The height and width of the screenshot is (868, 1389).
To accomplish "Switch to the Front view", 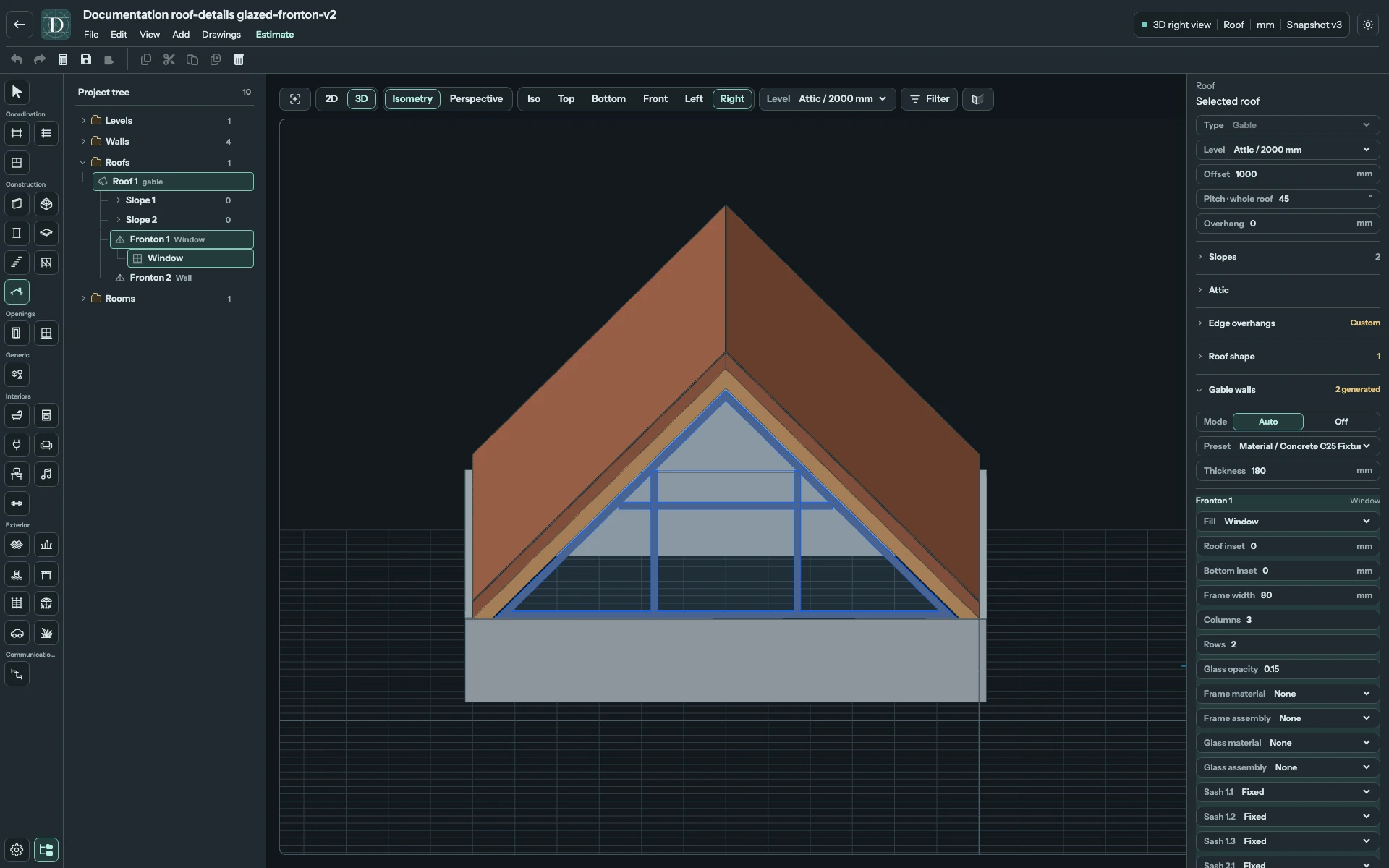I will click(x=655, y=99).
